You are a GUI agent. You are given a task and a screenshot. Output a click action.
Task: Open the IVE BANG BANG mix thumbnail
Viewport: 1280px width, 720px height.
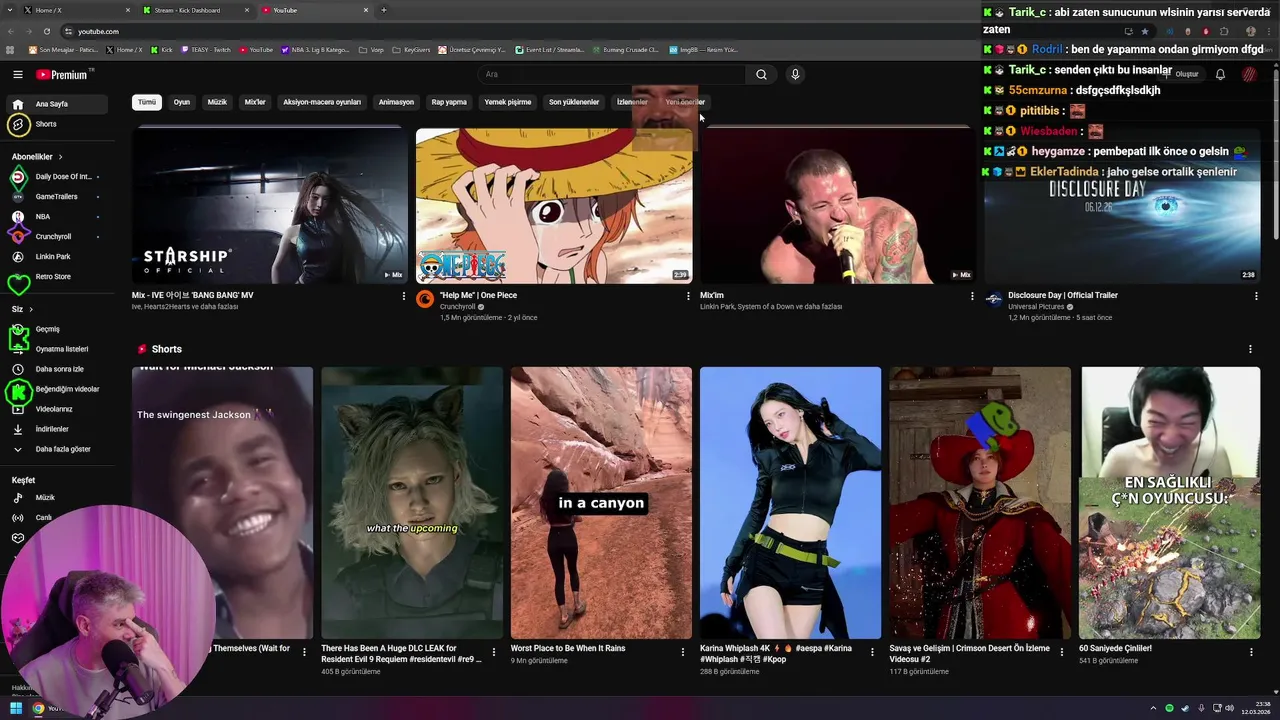268,206
